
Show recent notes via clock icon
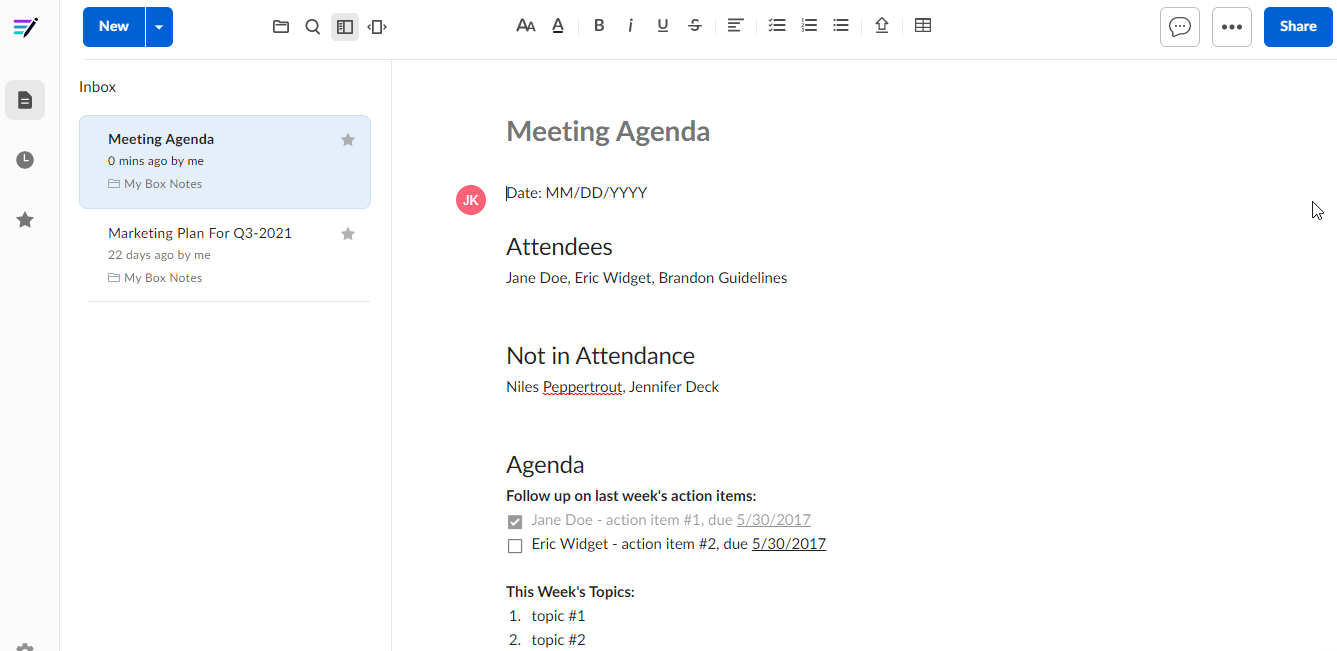pos(25,160)
